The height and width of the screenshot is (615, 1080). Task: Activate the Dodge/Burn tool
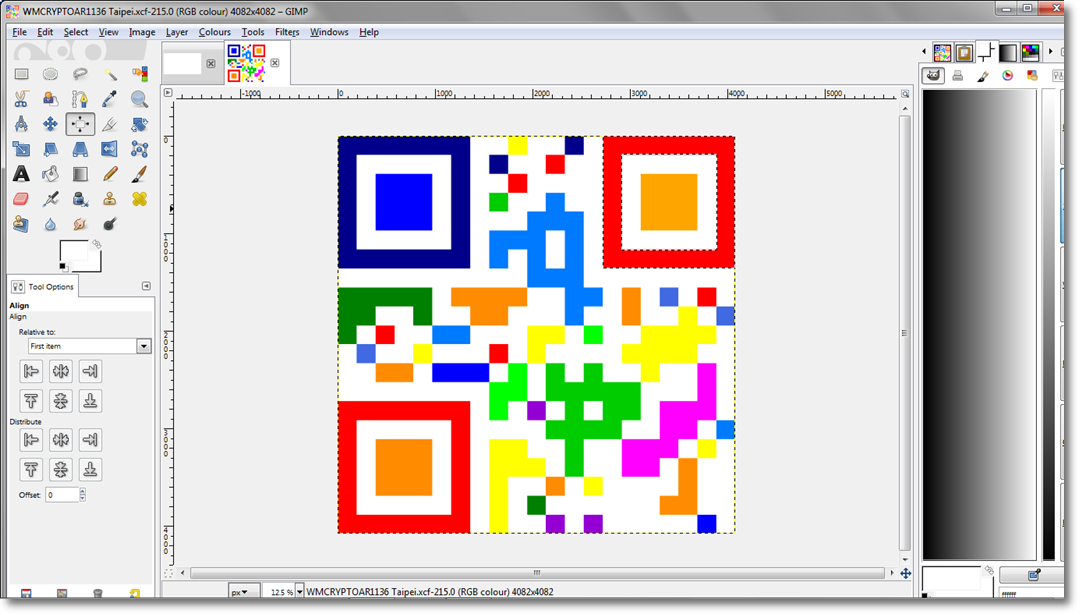tap(110, 224)
